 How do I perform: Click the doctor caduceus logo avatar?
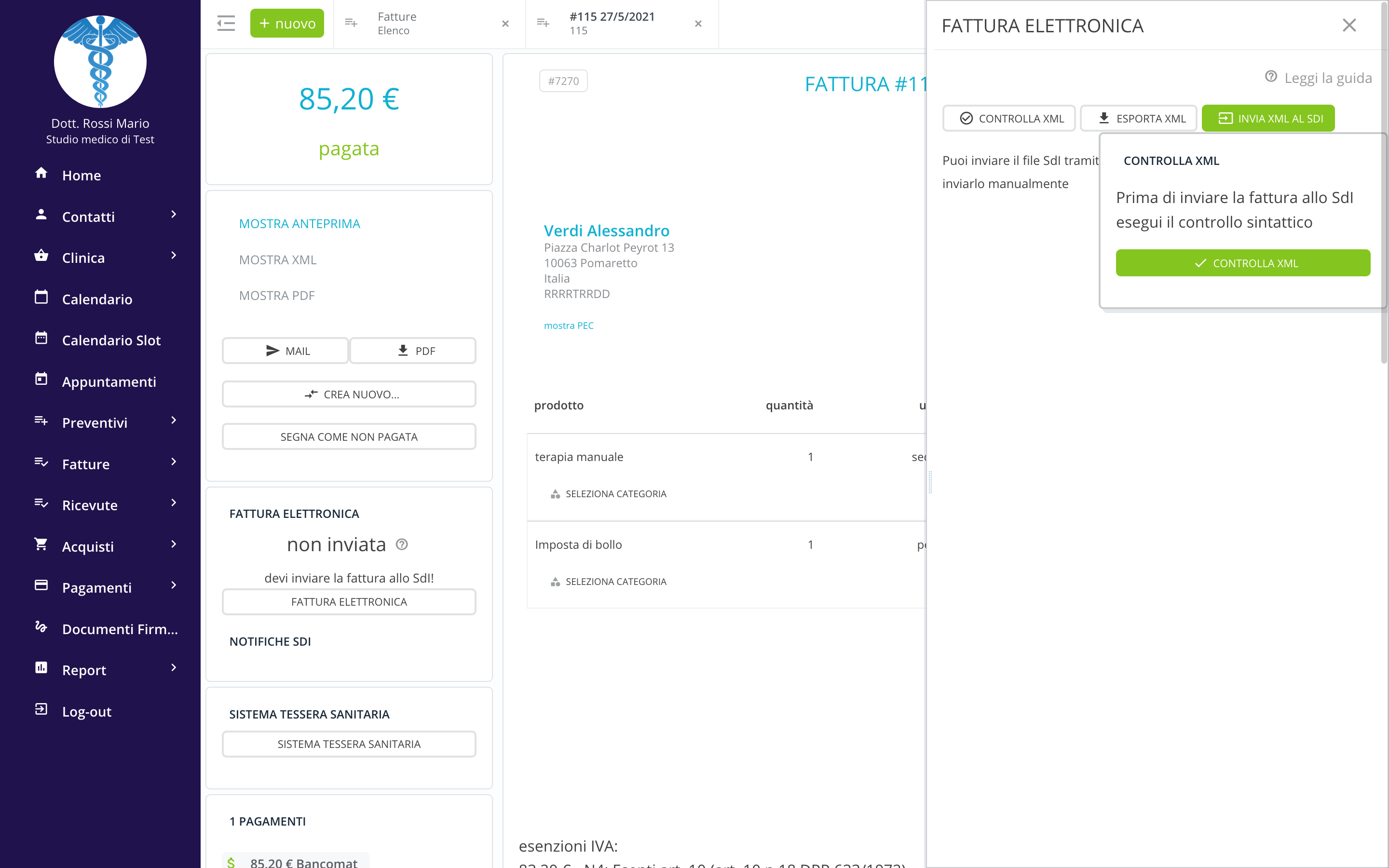(100, 61)
